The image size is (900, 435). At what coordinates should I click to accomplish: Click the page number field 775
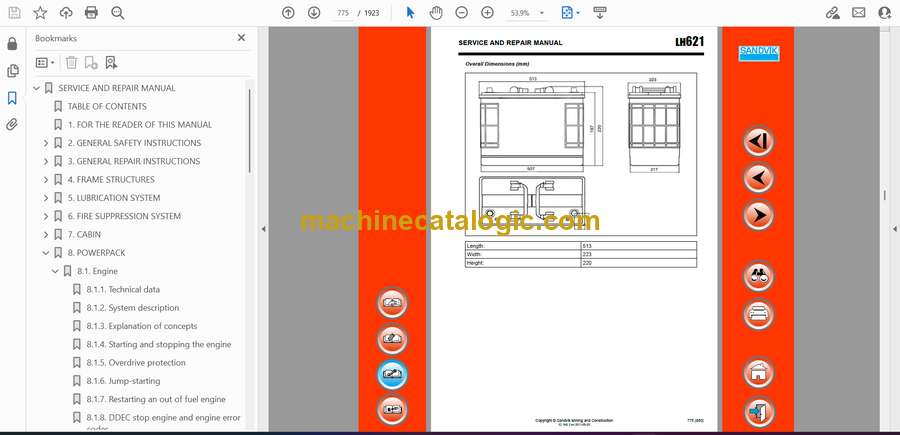pyautogui.click(x=343, y=13)
